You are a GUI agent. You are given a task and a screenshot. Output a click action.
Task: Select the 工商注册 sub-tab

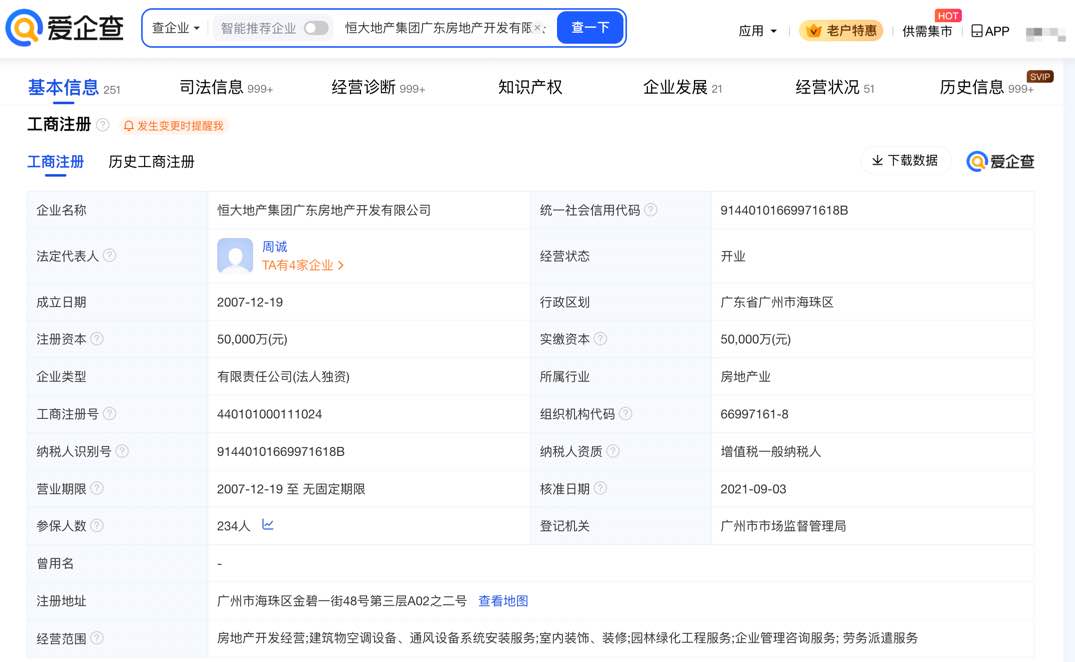click(56, 162)
